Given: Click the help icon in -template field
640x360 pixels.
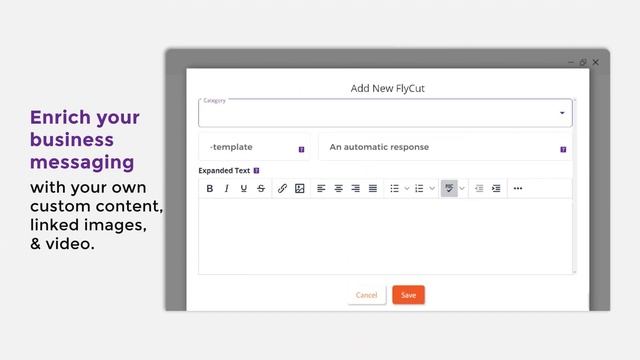Looking at the screenshot, I should tap(301, 149).
